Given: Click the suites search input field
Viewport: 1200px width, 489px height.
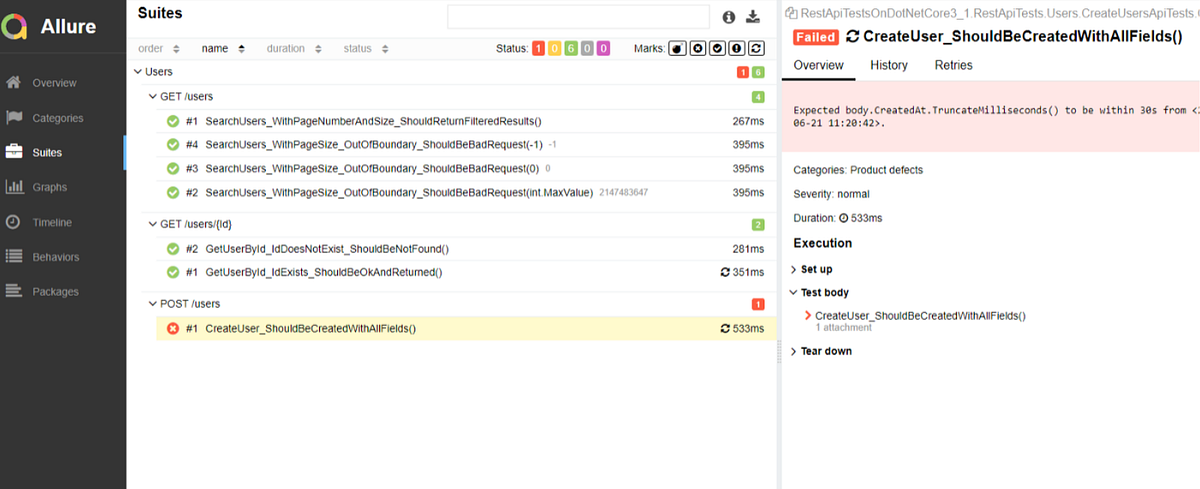Looking at the screenshot, I should [577, 17].
